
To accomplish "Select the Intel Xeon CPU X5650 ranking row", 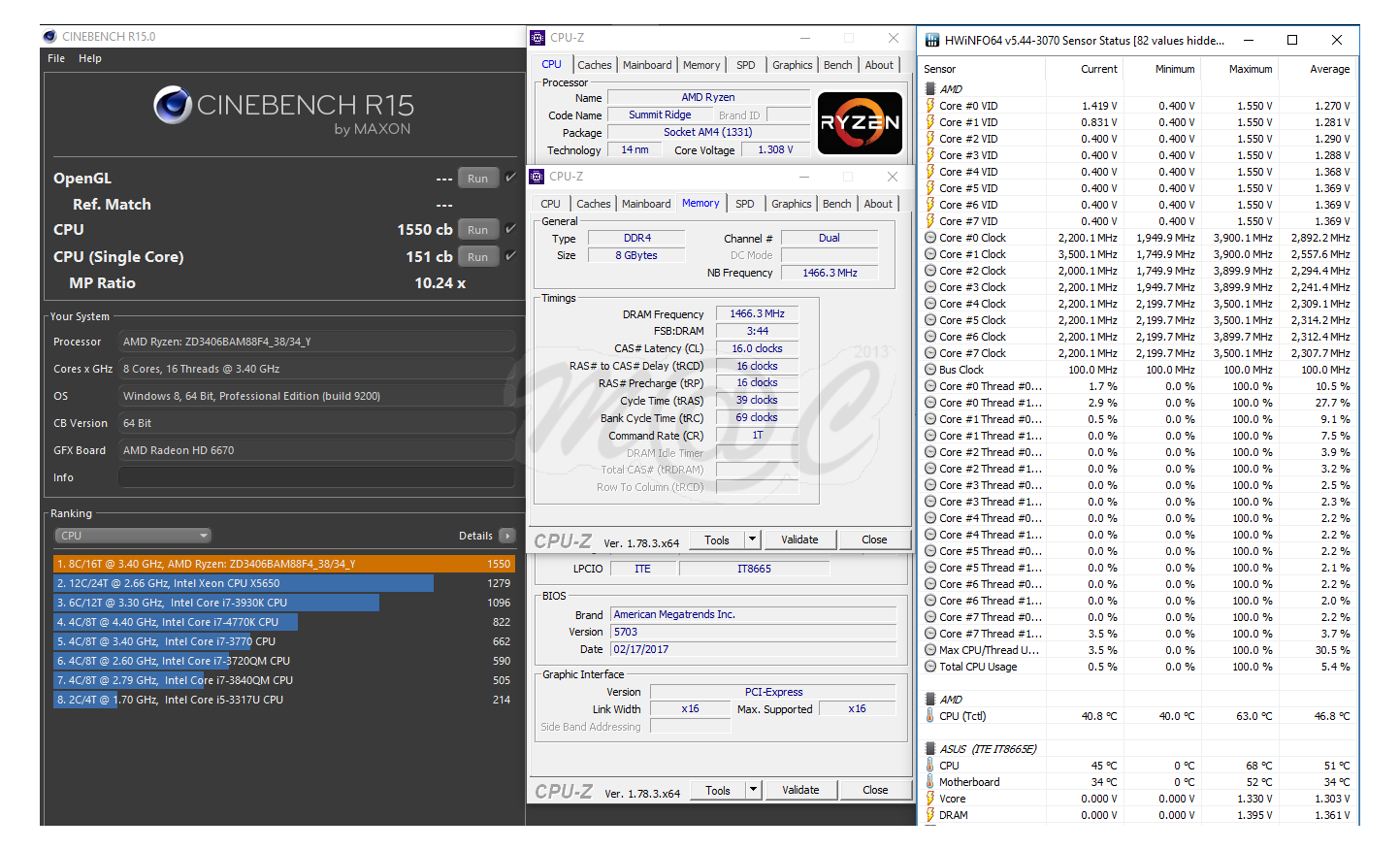I will [283, 583].
